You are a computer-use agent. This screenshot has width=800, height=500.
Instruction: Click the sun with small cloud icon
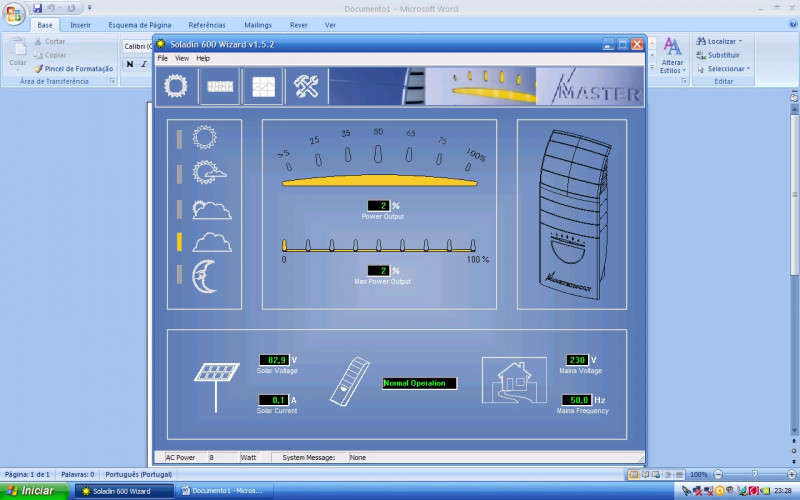tap(209, 172)
